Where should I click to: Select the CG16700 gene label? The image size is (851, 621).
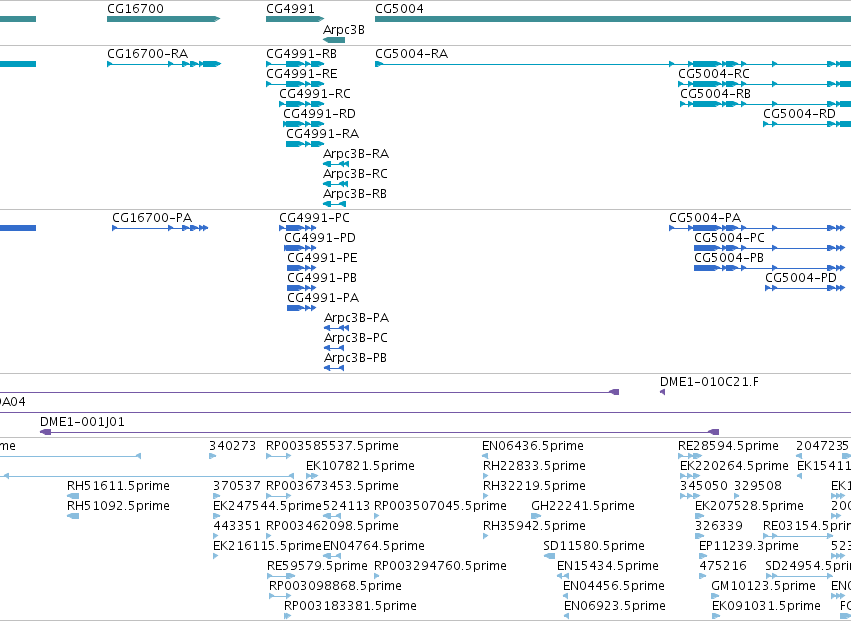(x=135, y=9)
